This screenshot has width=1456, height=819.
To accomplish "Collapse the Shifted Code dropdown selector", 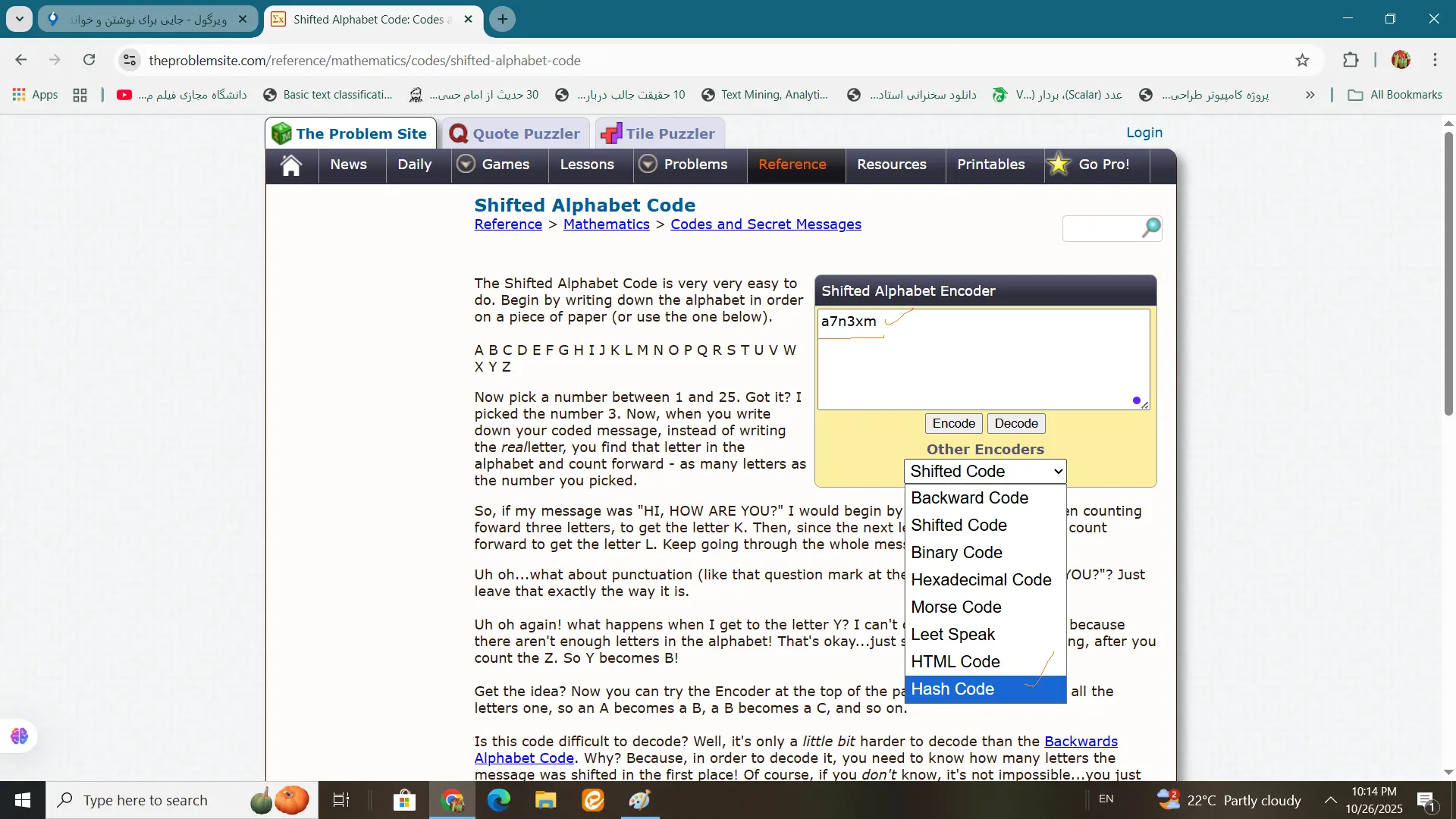I will (985, 472).
